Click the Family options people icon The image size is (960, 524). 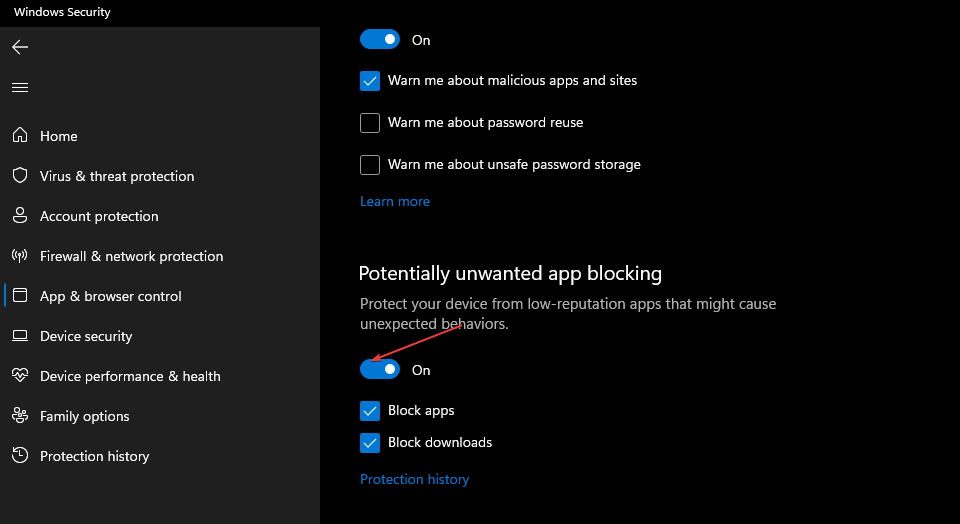tap(20, 416)
